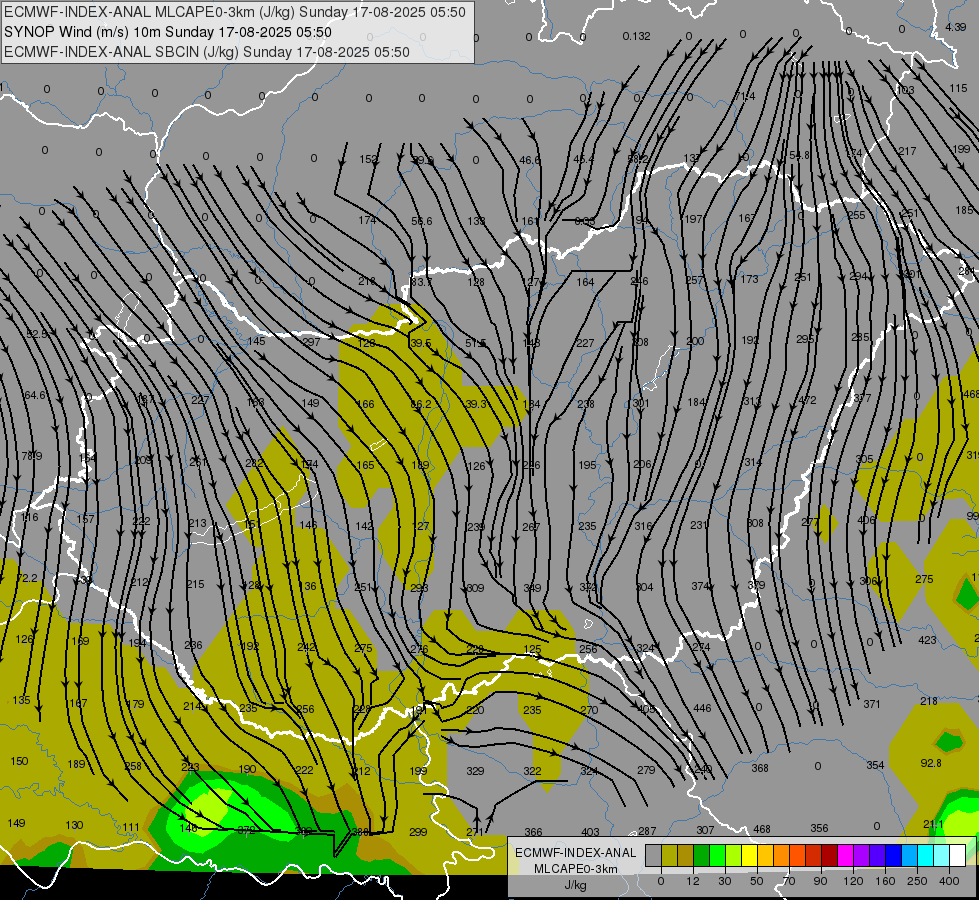Select the SYNOP Wind 10m header line
The height and width of the screenshot is (900, 979).
pos(167,32)
